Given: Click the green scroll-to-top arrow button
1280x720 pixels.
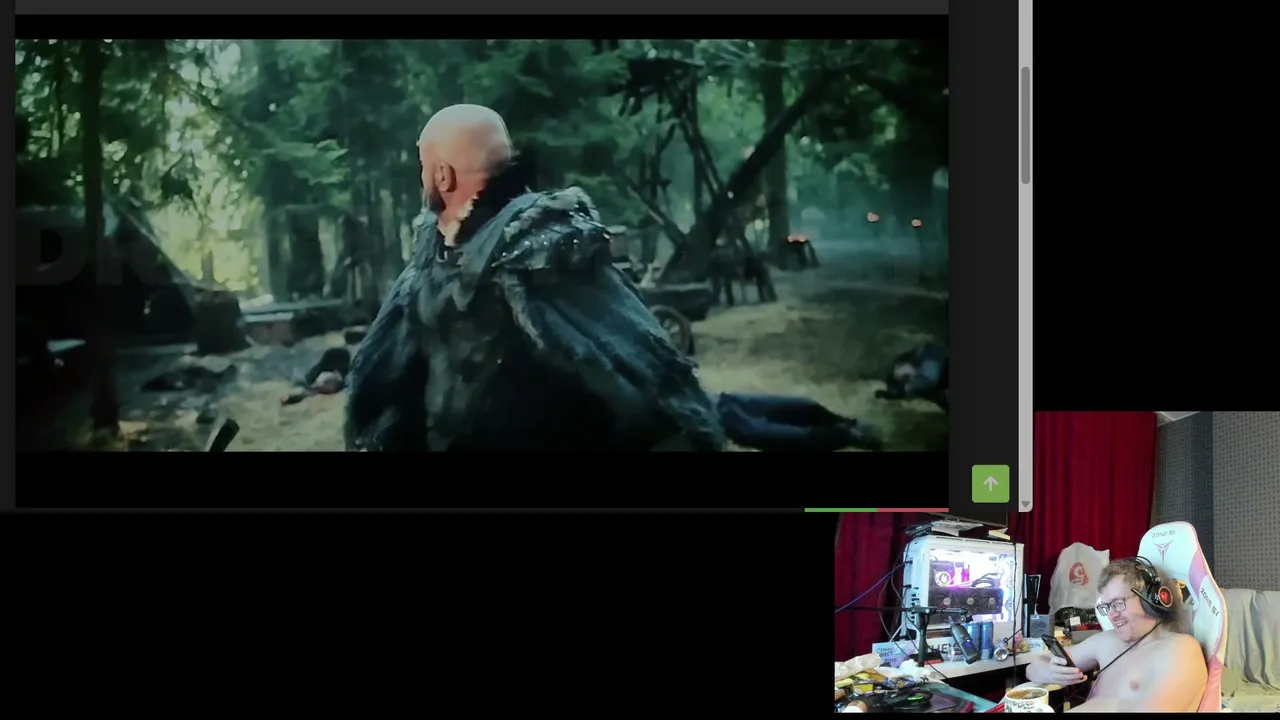Looking at the screenshot, I should pos(990,484).
